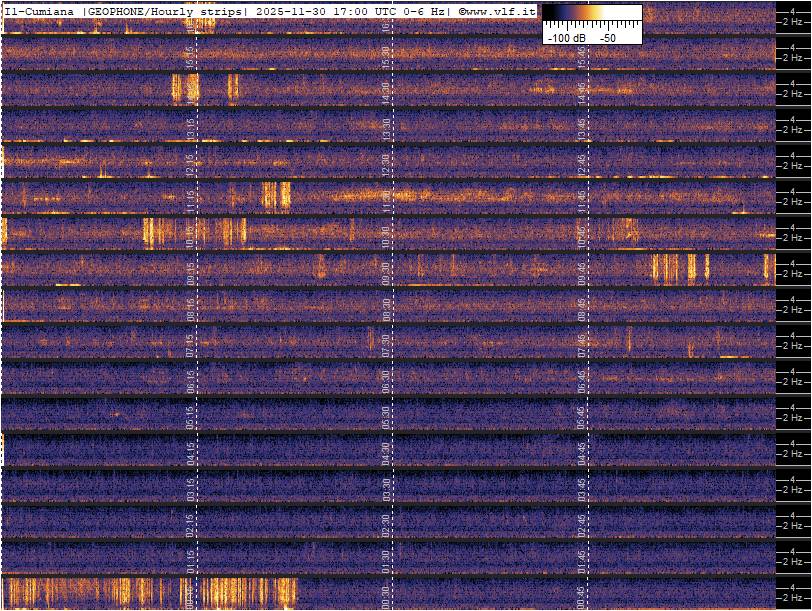Click the 09:45 time marker label

pos(582,272)
